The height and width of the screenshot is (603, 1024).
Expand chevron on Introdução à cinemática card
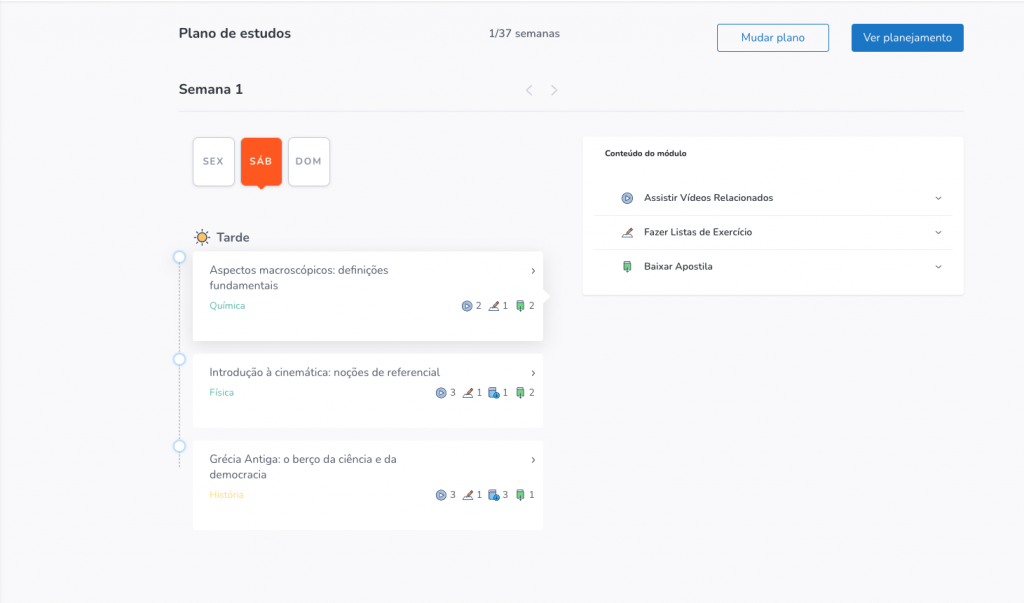pyautogui.click(x=533, y=373)
